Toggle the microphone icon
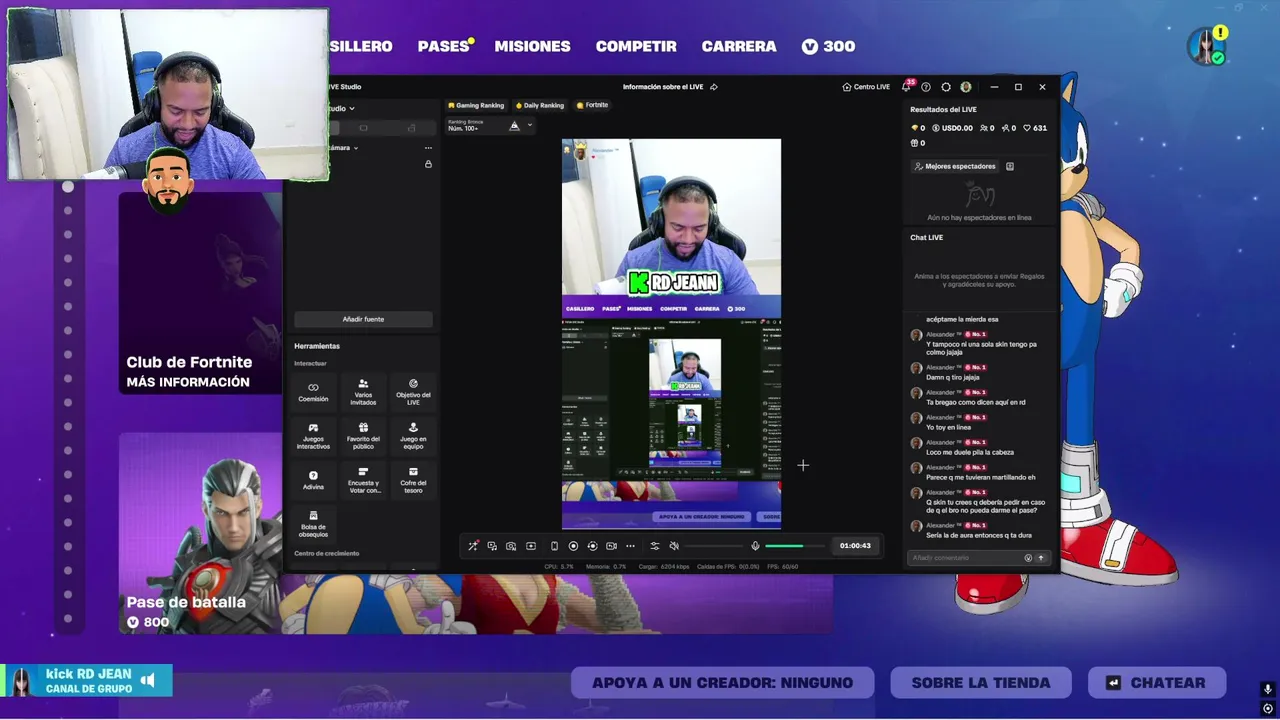Screen dimensions: 1280x720 tap(755, 546)
